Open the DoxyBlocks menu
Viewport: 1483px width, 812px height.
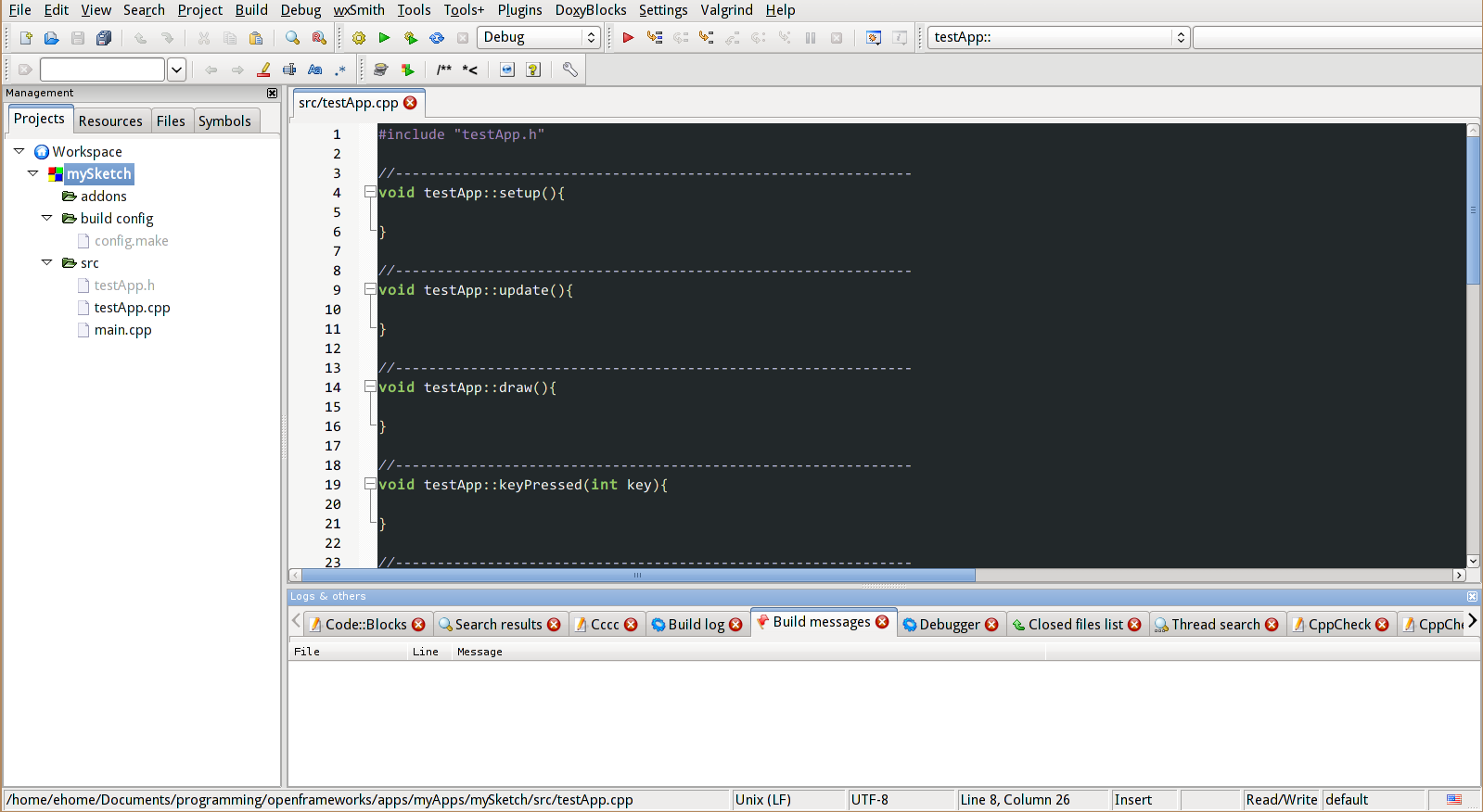(x=591, y=10)
